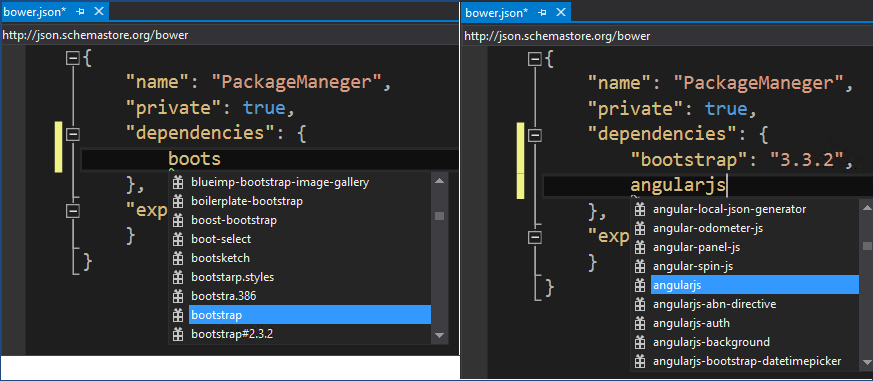Image resolution: width=873 pixels, height=381 pixels.
Task: Collapse "exp" block in right editor
Action: pos(534,238)
